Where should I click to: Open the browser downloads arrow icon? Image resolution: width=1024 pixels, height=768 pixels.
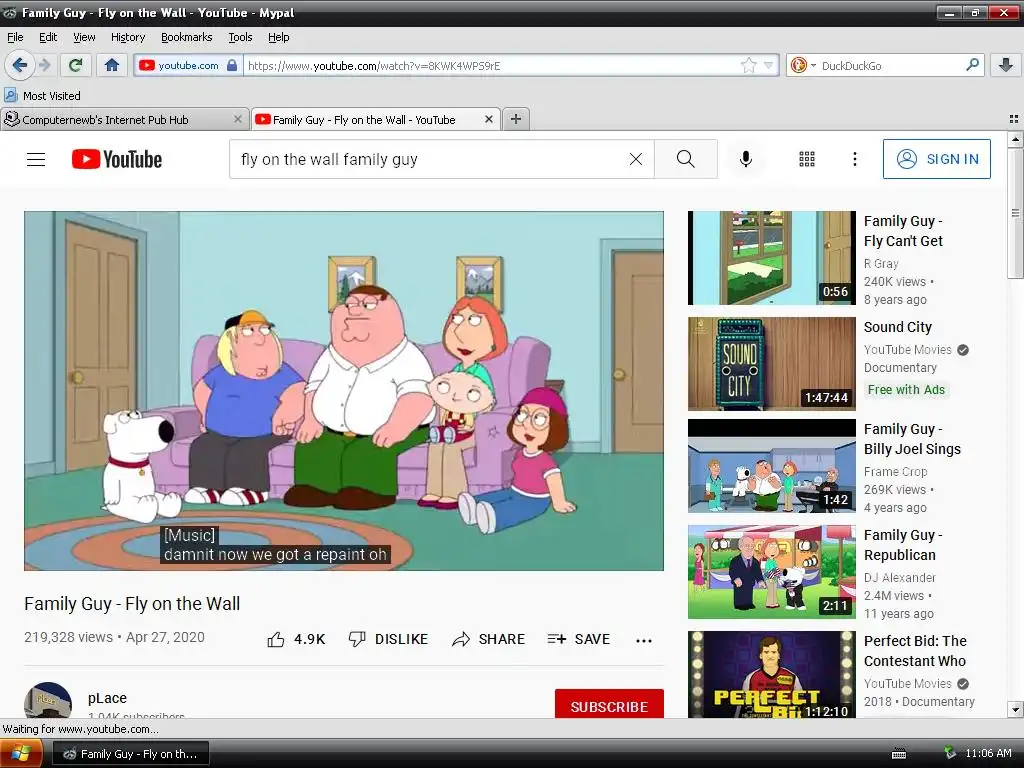[x=1006, y=65]
